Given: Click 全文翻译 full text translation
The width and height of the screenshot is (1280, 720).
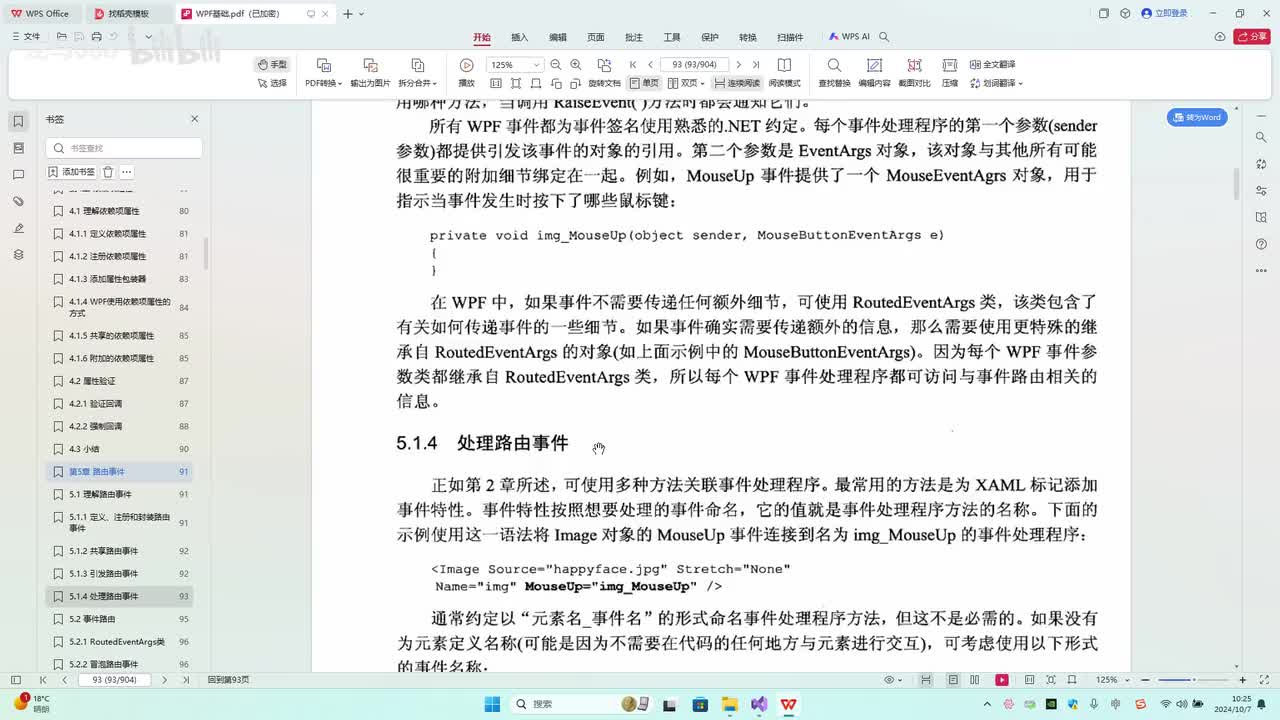Looking at the screenshot, I should tap(992, 65).
